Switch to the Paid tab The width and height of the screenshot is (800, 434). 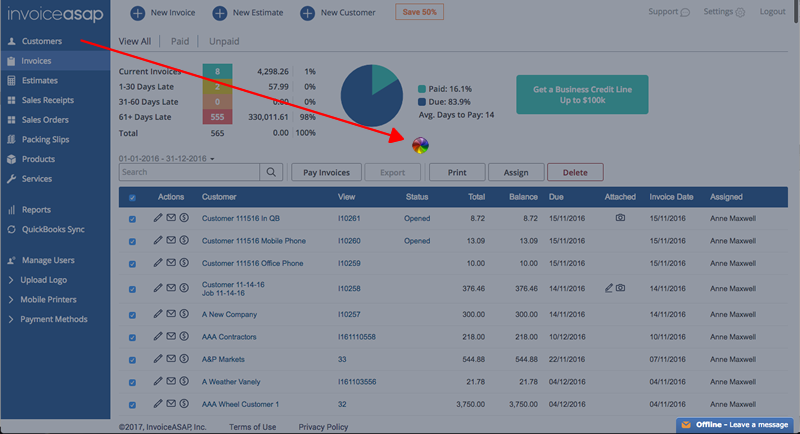click(180, 42)
